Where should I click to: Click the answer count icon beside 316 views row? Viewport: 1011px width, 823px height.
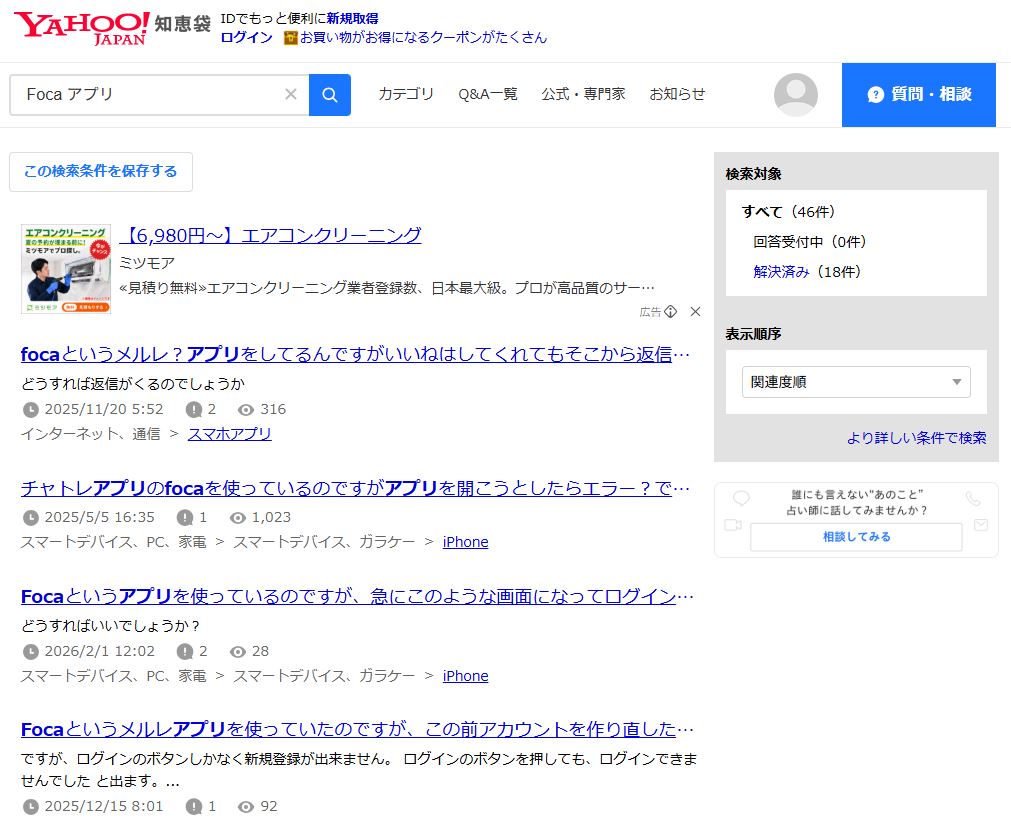pos(193,410)
